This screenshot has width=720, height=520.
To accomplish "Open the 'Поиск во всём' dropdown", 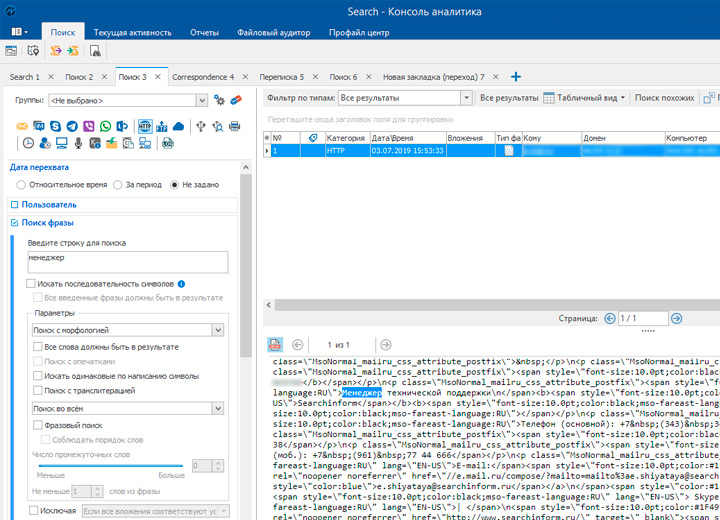I will click(218, 408).
